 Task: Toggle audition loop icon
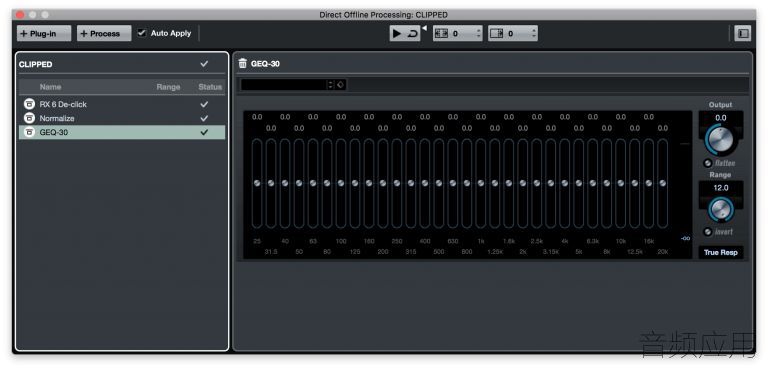412,33
